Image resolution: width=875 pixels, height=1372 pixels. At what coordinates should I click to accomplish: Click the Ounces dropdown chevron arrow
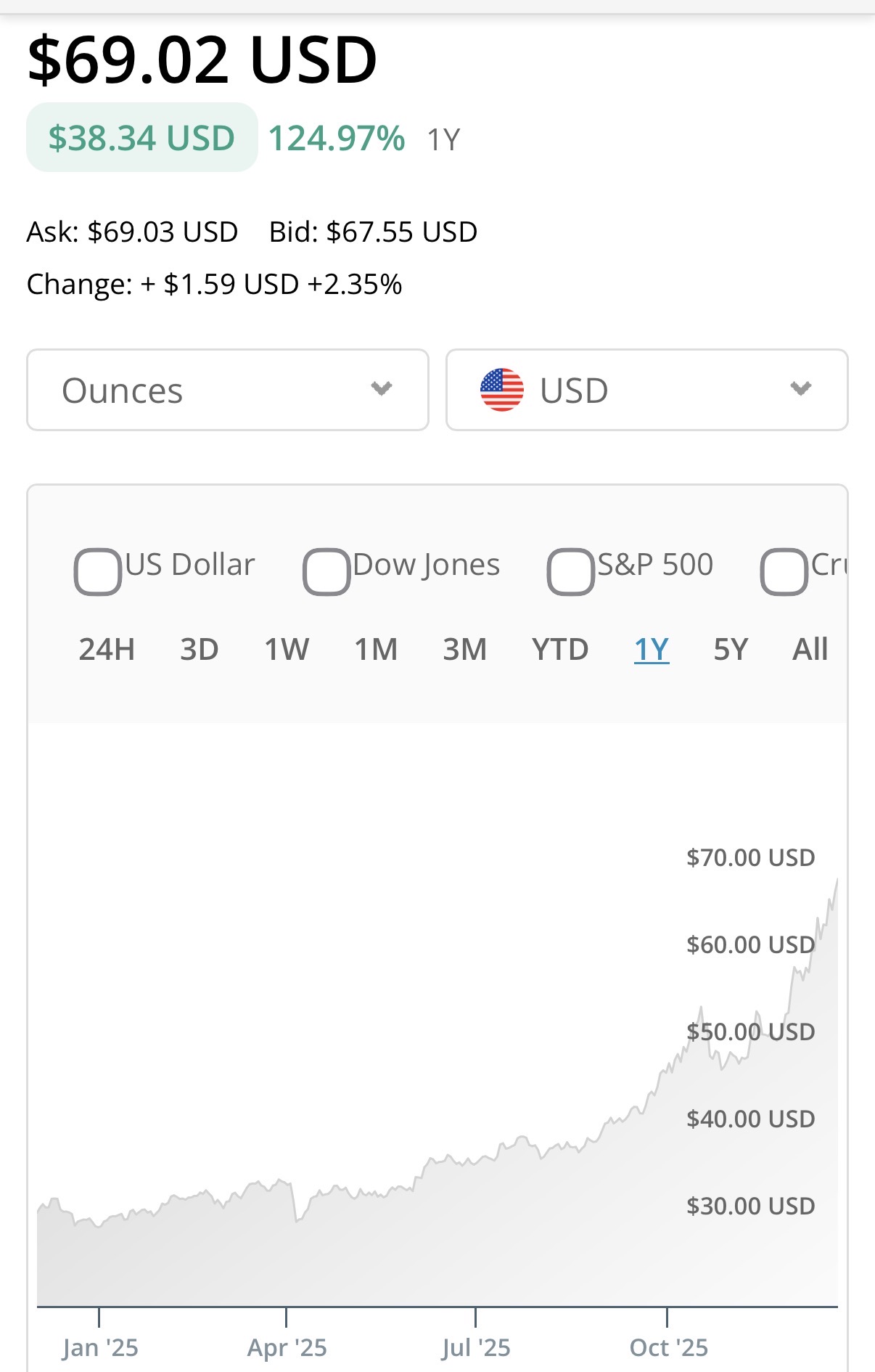pos(382,389)
